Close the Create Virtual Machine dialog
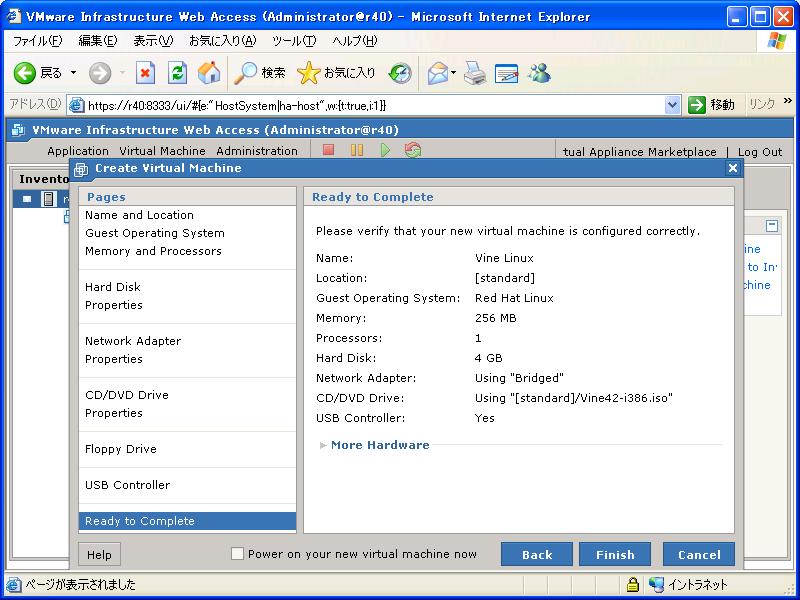The width and height of the screenshot is (800, 600). pos(733,168)
